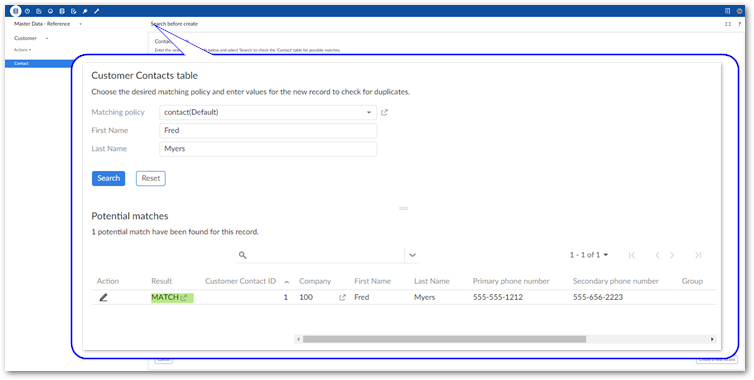Click the 555-555-1212 phone cell
This screenshot has width=754, height=380.
coord(498,298)
